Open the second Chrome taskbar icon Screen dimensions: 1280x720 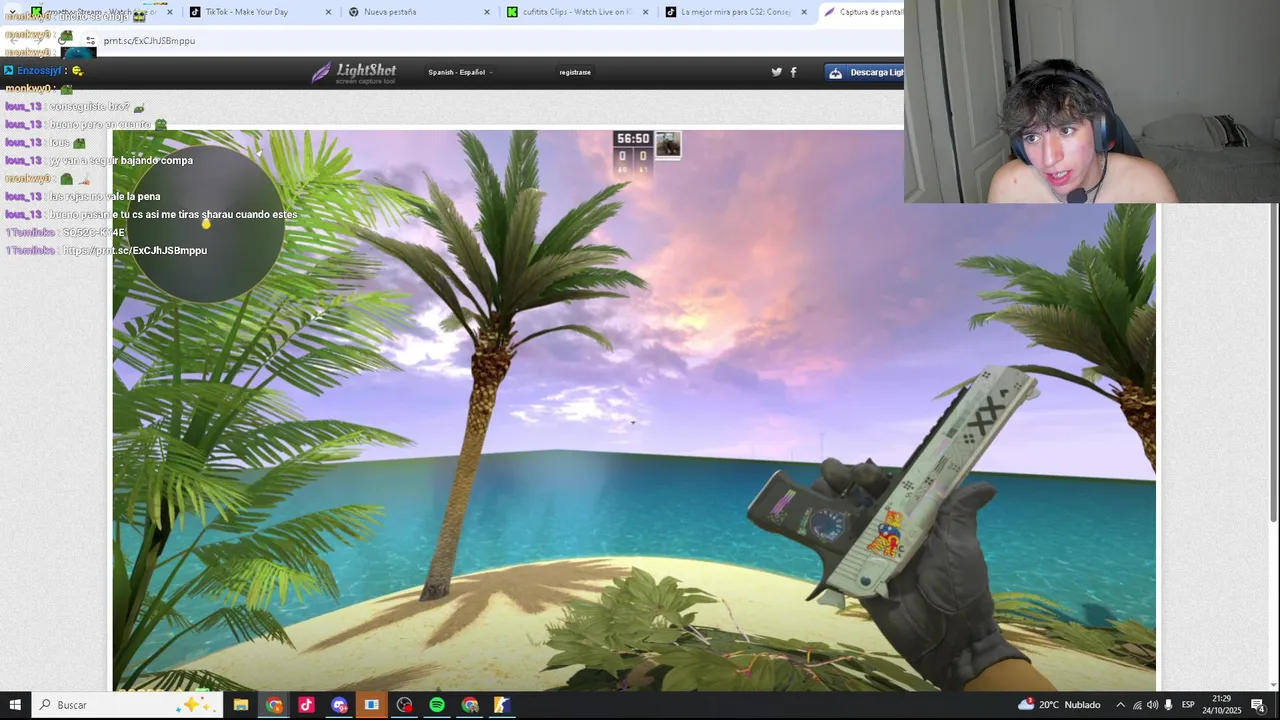pos(470,705)
